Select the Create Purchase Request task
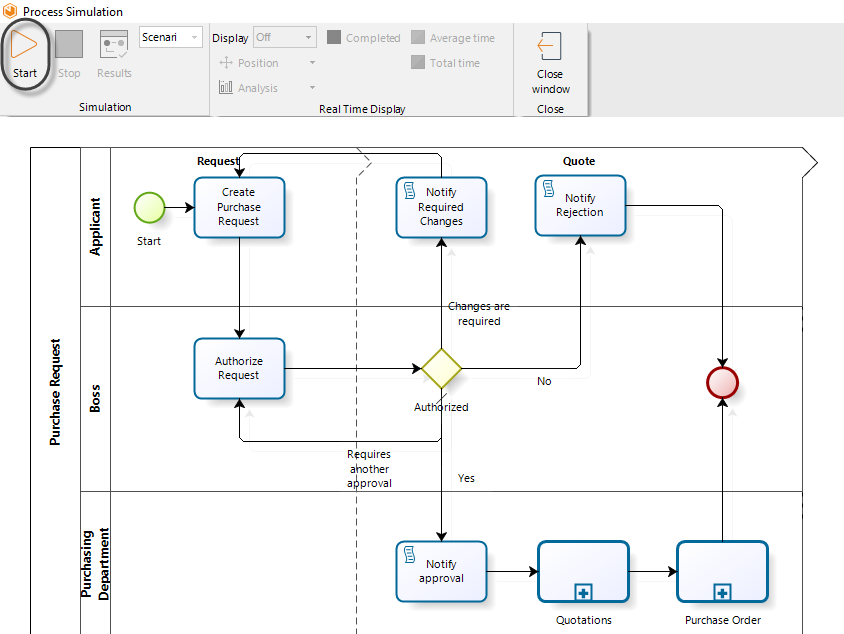Screen dimensions: 844x634 239,207
